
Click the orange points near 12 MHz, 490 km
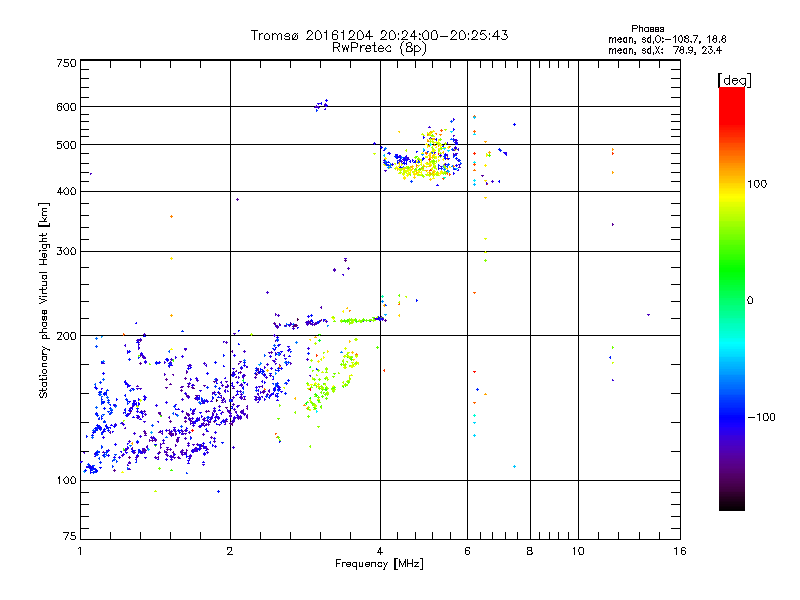pyautogui.click(x=613, y=152)
